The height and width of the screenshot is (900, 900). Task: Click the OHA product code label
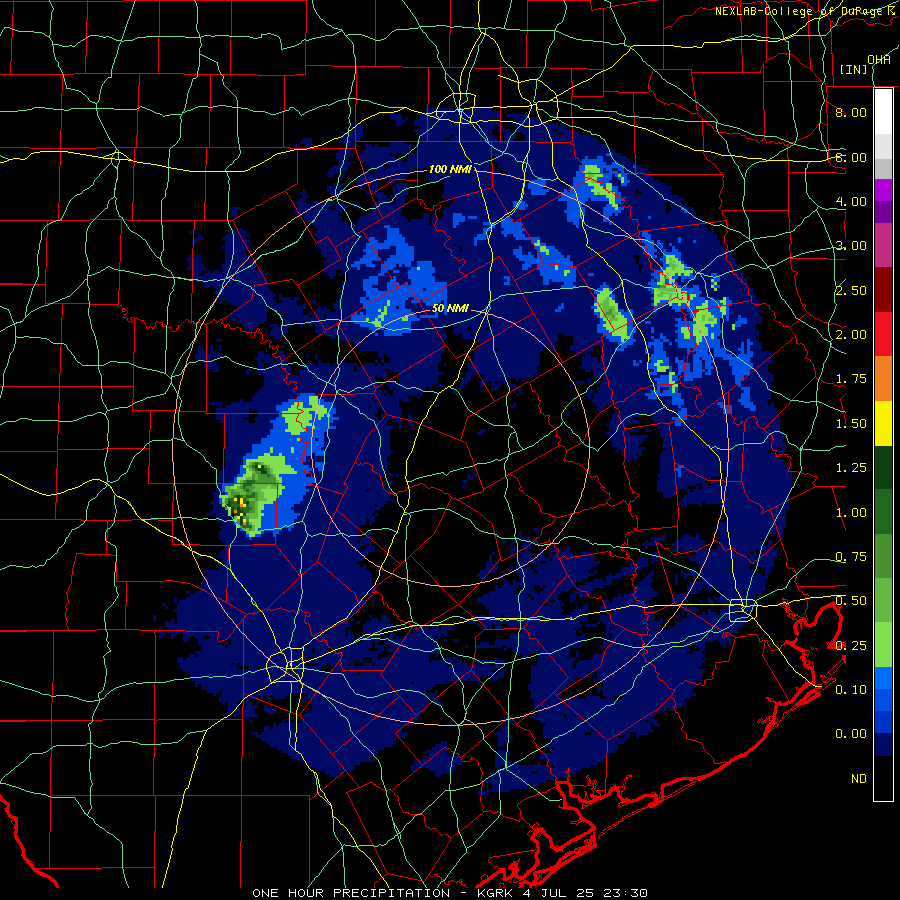(x=879, y=60)
